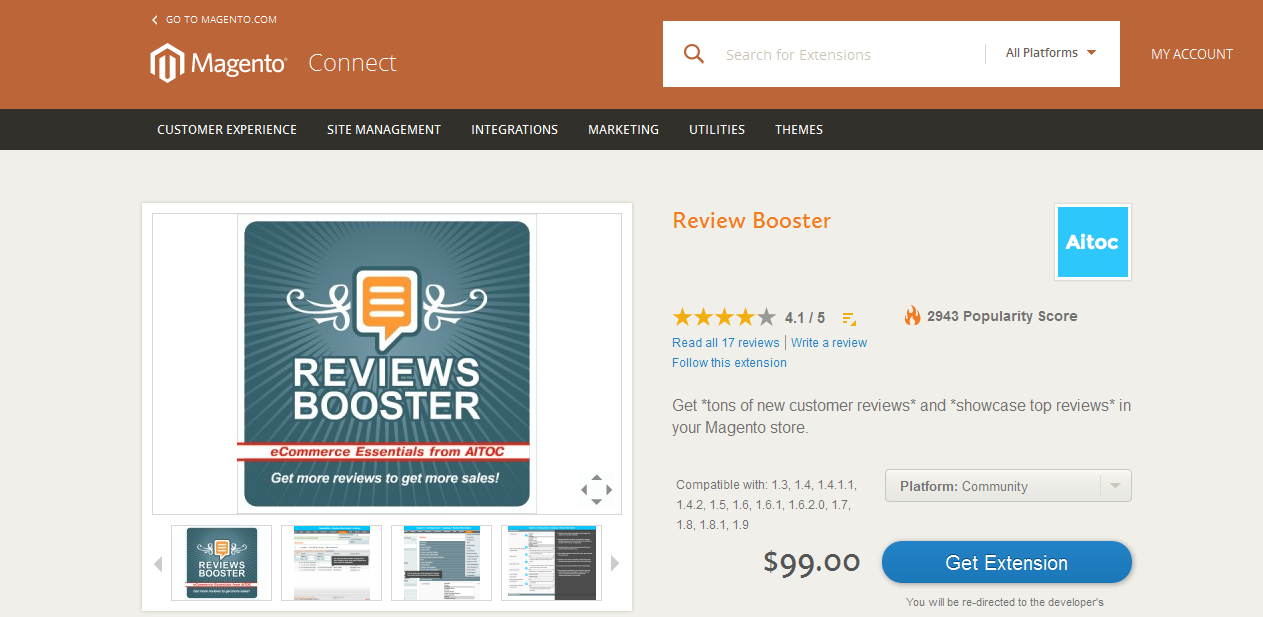The height and width of the screenshot is (617, 1263).
Task: Open Customer Experience menu
Action: pos(227,130)
